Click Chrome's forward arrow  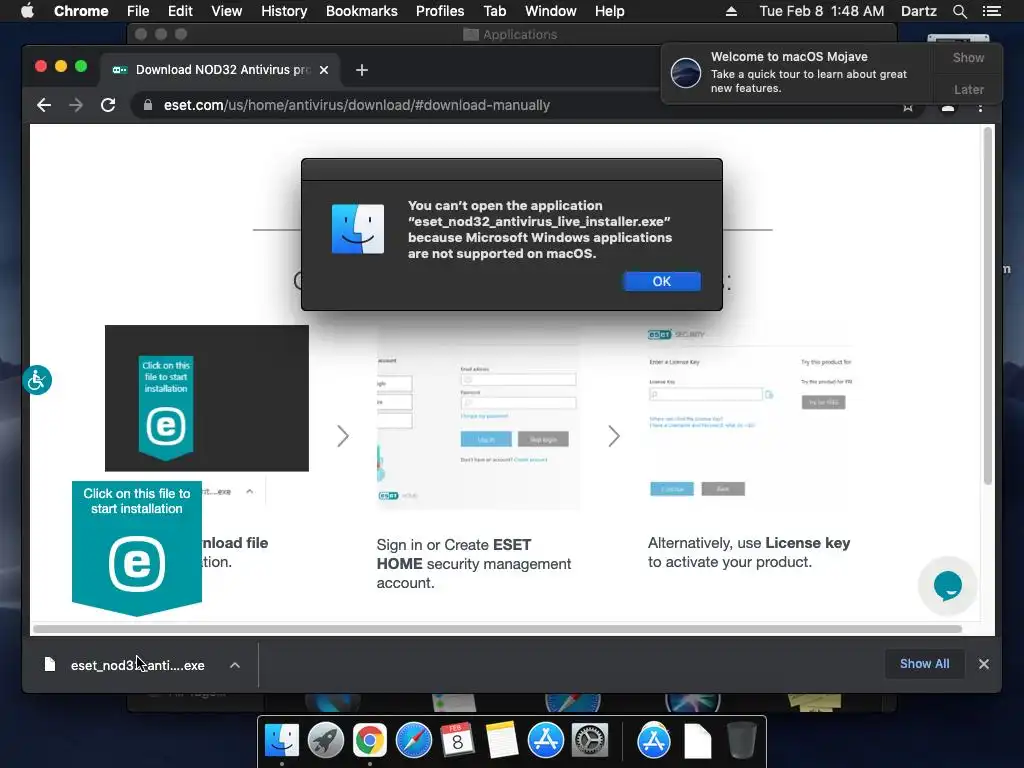pyautogui.click(x=76, y=105)
